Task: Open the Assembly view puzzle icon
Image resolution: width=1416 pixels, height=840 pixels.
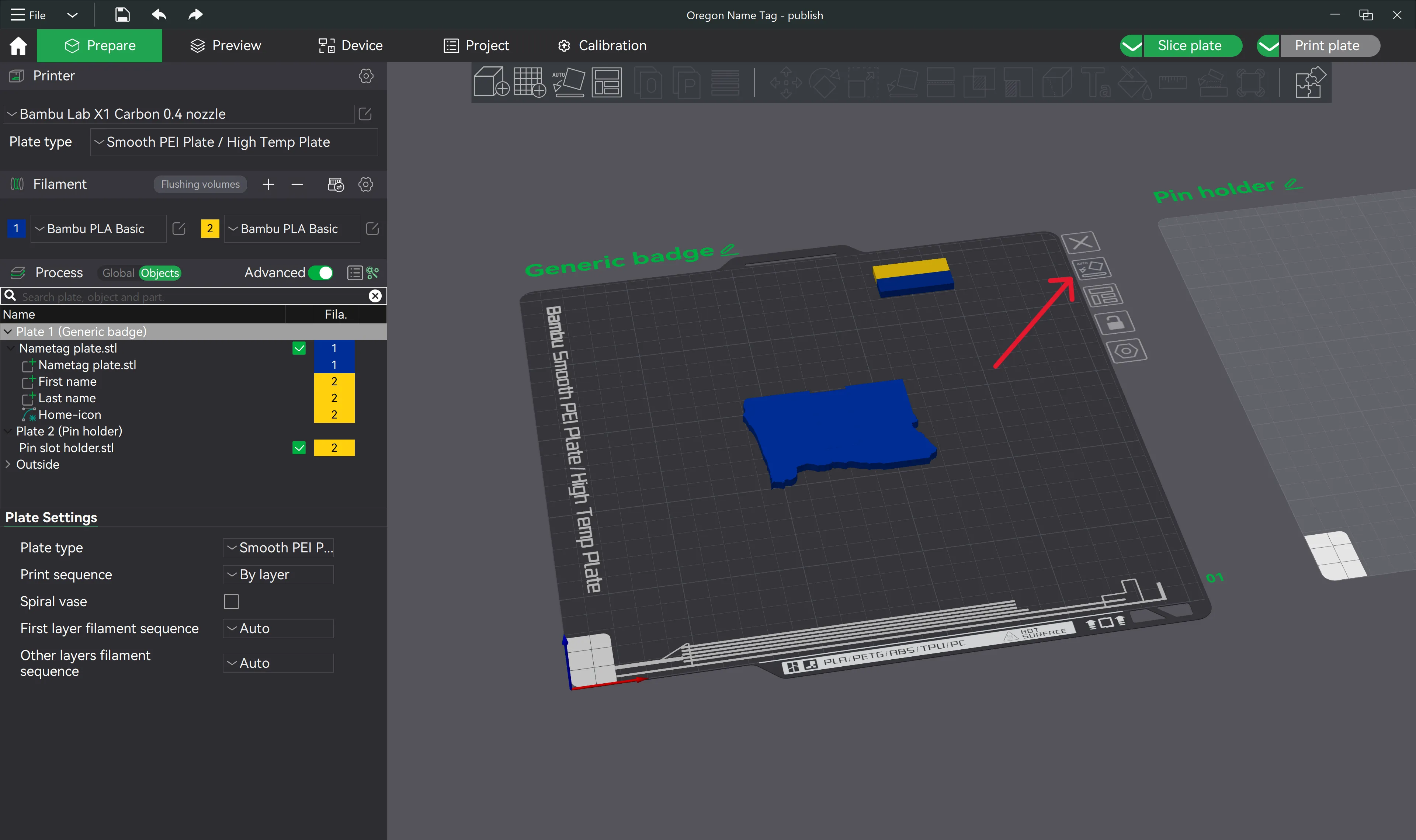Action: coord(1310,82)
